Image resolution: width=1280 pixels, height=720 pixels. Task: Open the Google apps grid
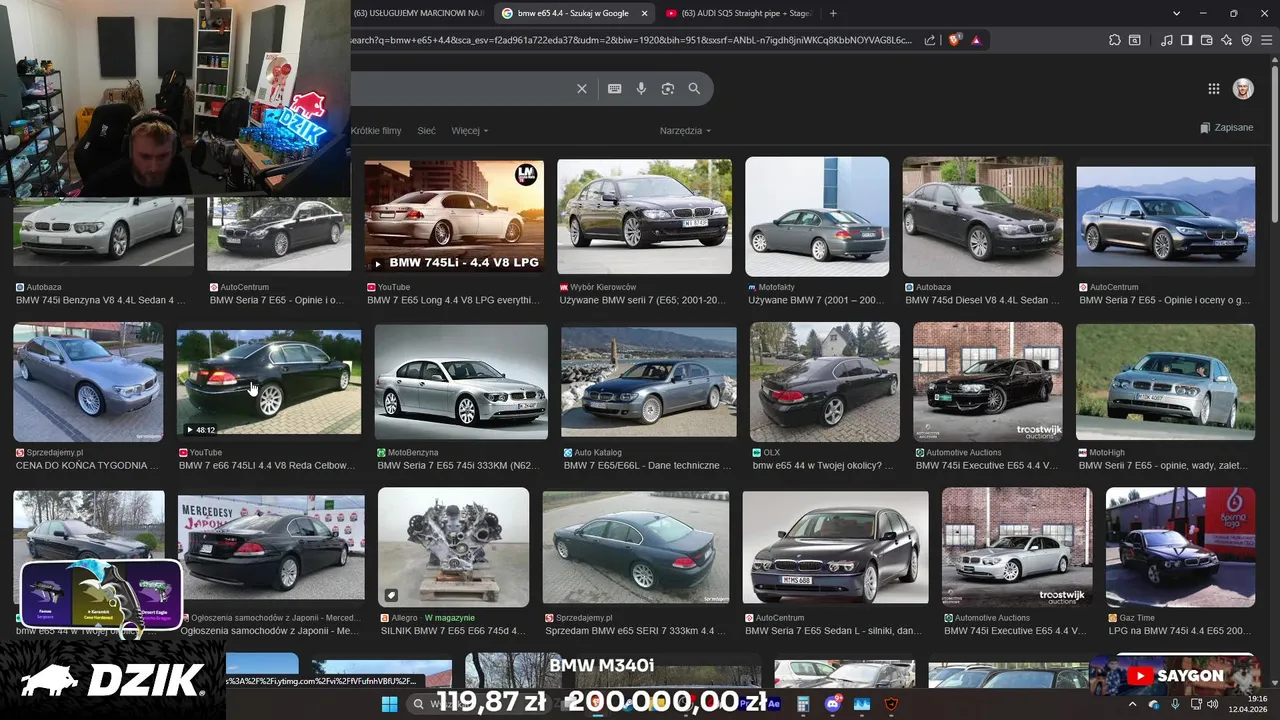1214,89
